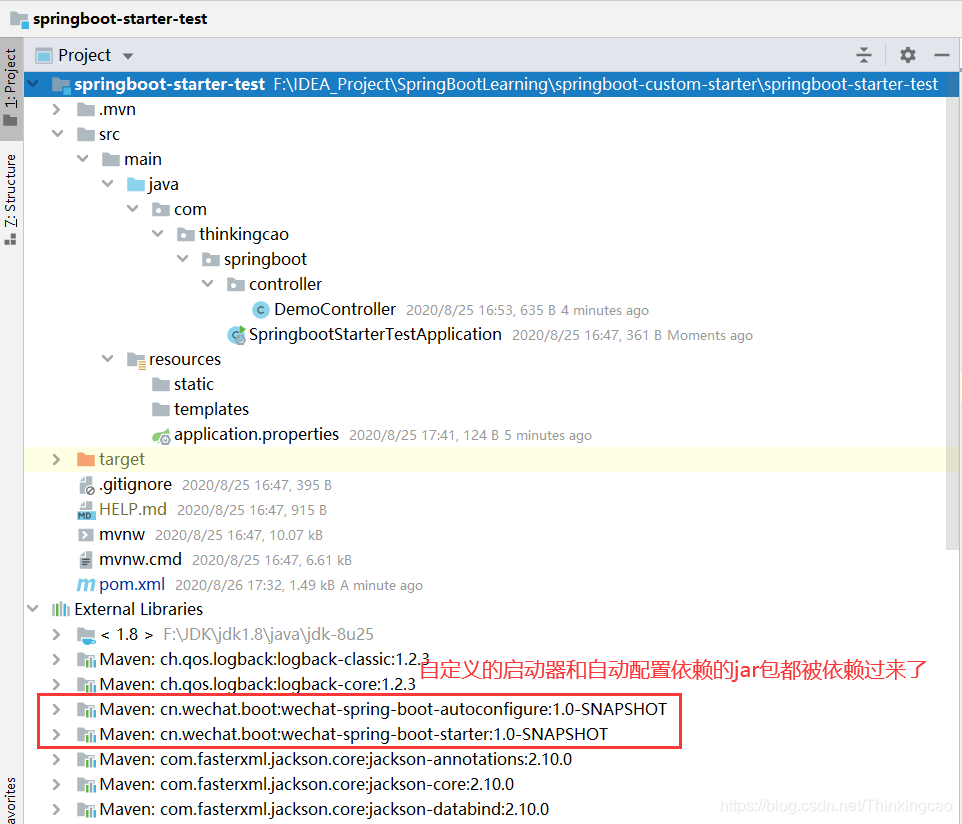Open the Favorites side tab
962x824 pixels.
pyautogui.click(x=10, y=799)
